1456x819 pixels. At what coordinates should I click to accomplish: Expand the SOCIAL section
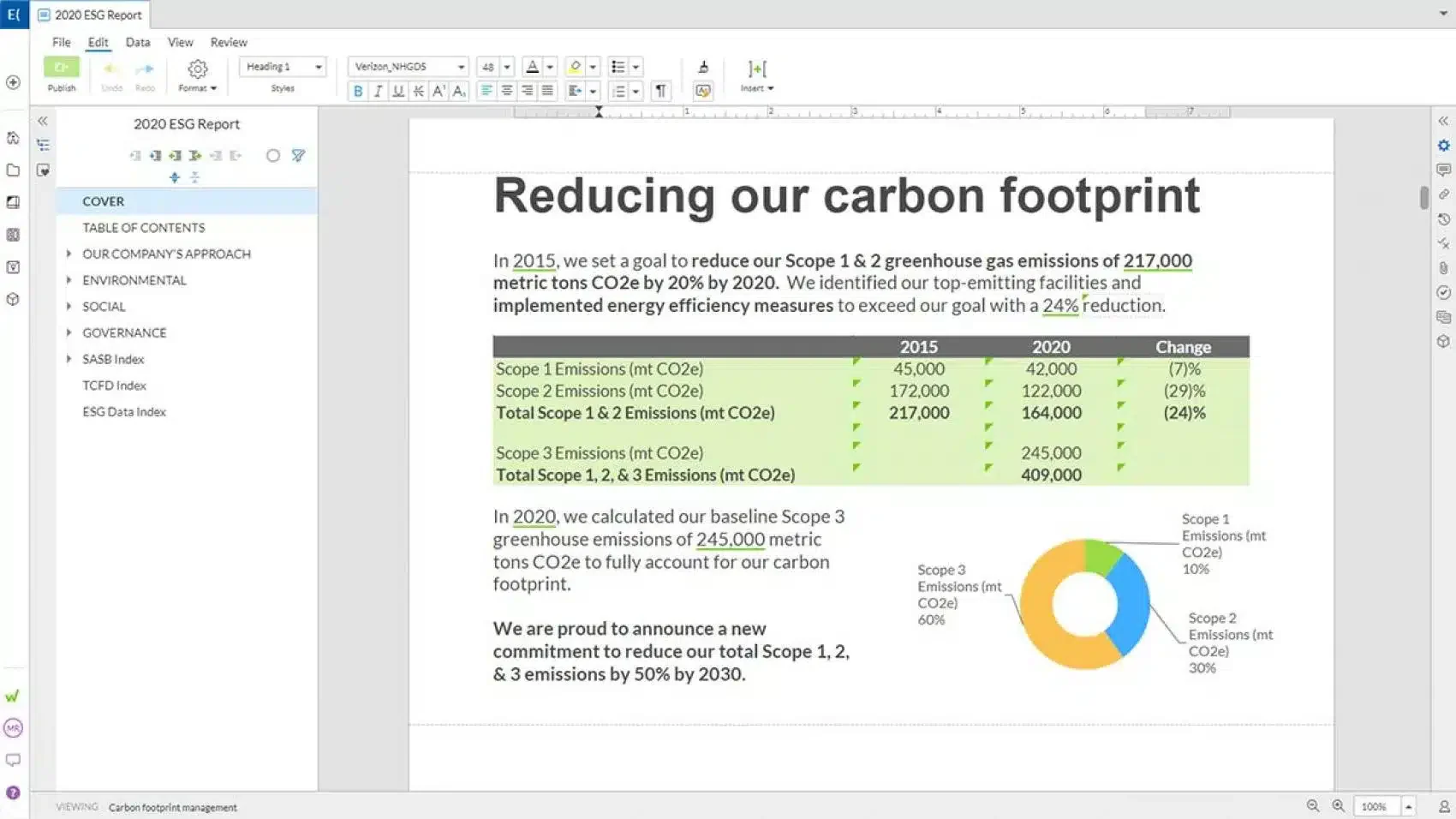pyautogui.click(x=69, y=307)
